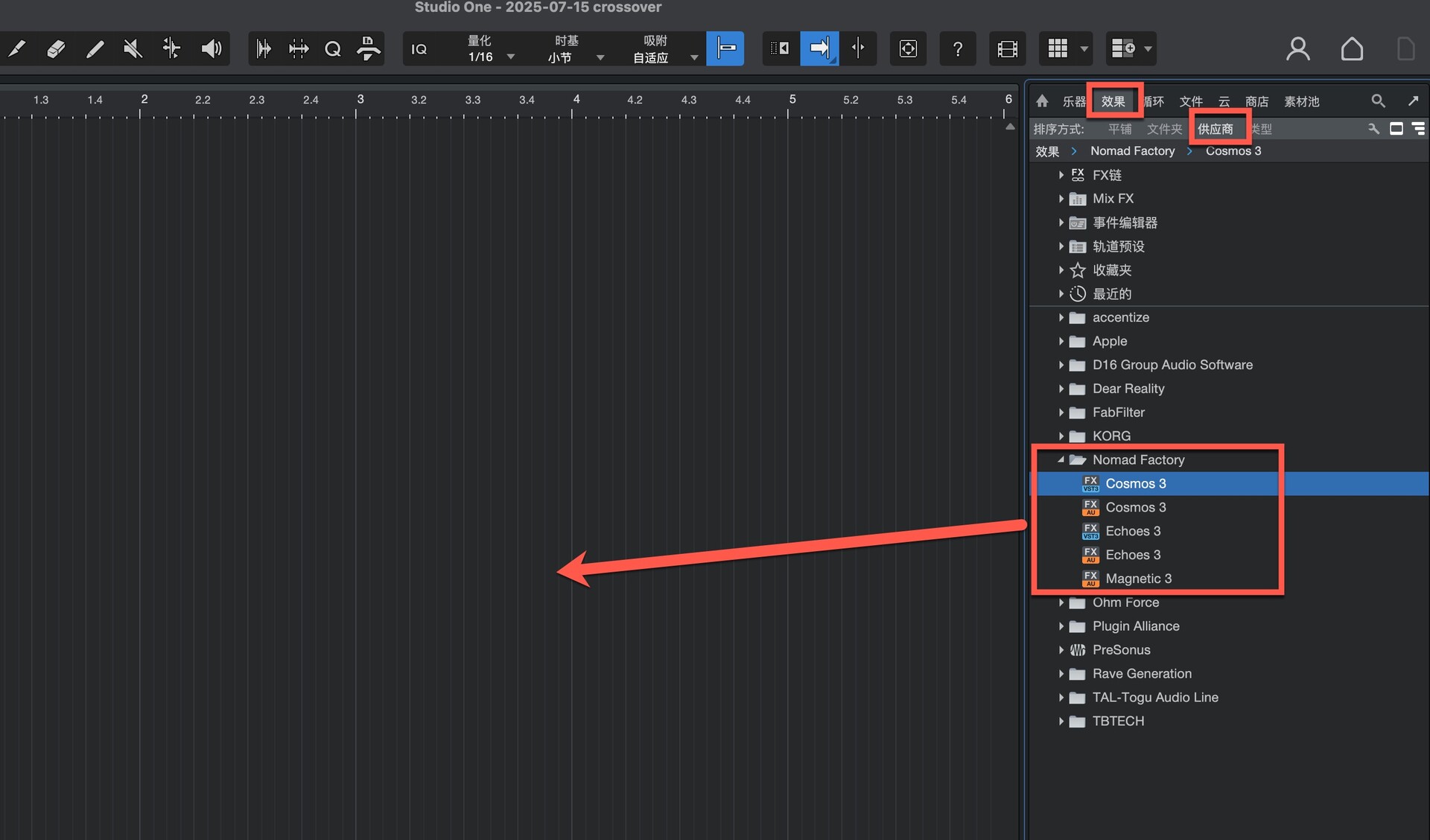Switch to the 文件 files tab
Image resolution: width=1430 pixels, height=840 pixels.
[x=1191, y=101]
